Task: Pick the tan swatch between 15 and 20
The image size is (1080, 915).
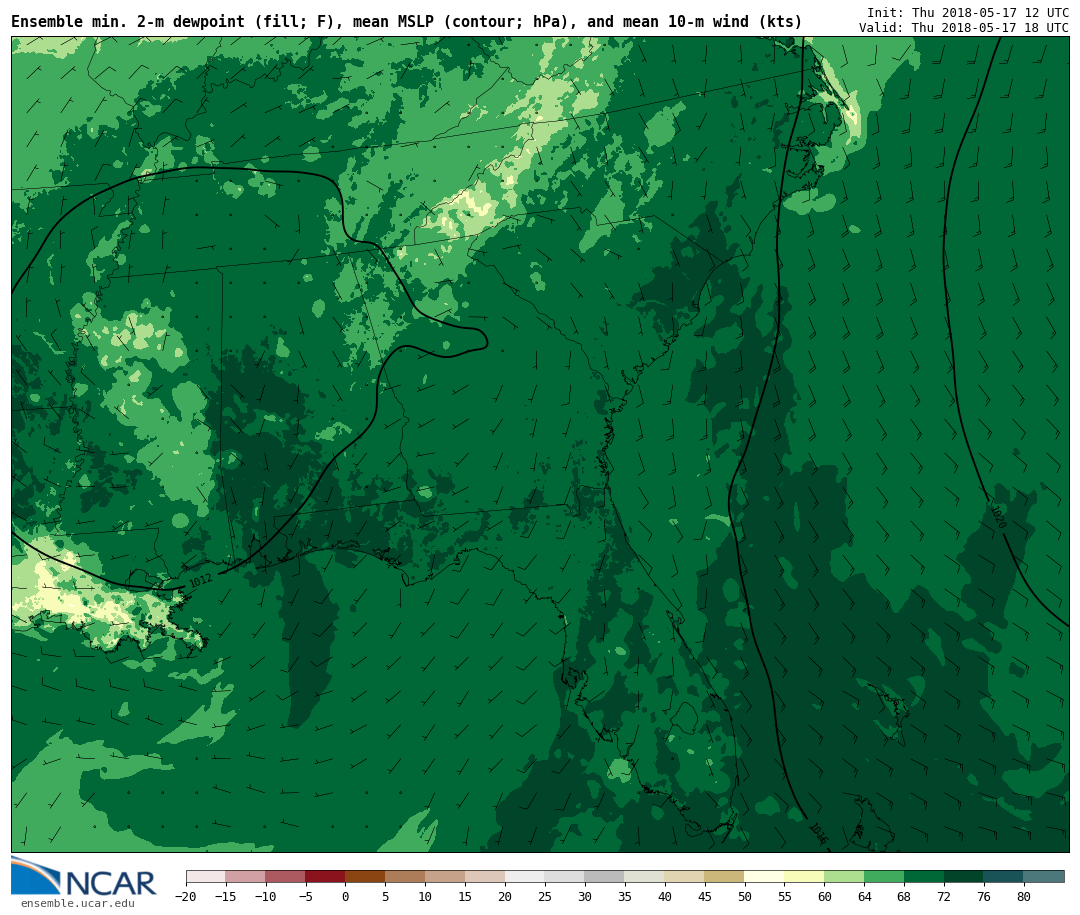Action: (485, 877)
